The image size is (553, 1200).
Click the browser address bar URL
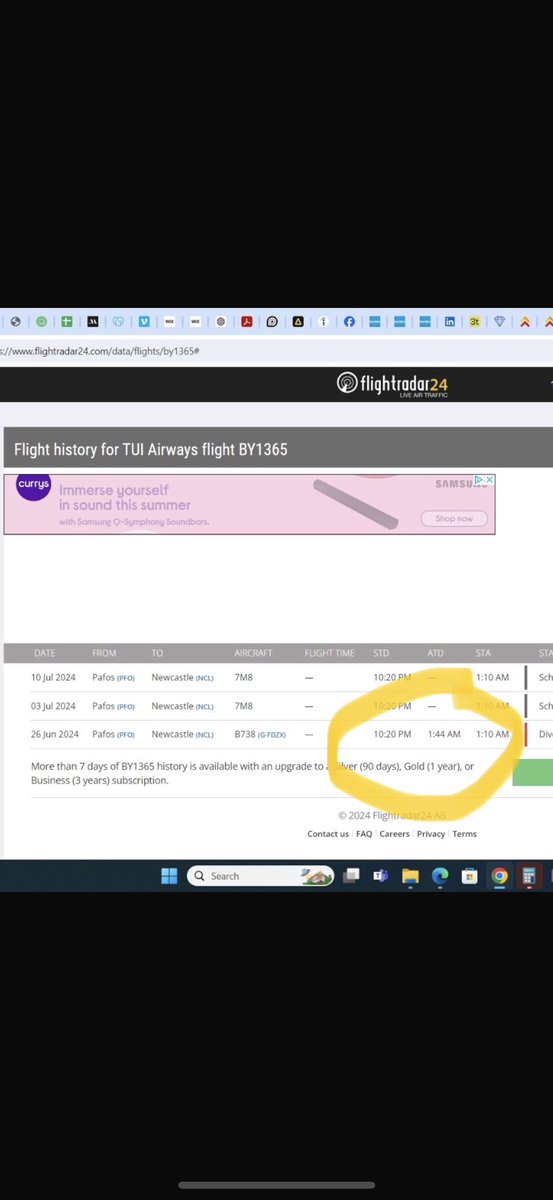pos(100,351)
